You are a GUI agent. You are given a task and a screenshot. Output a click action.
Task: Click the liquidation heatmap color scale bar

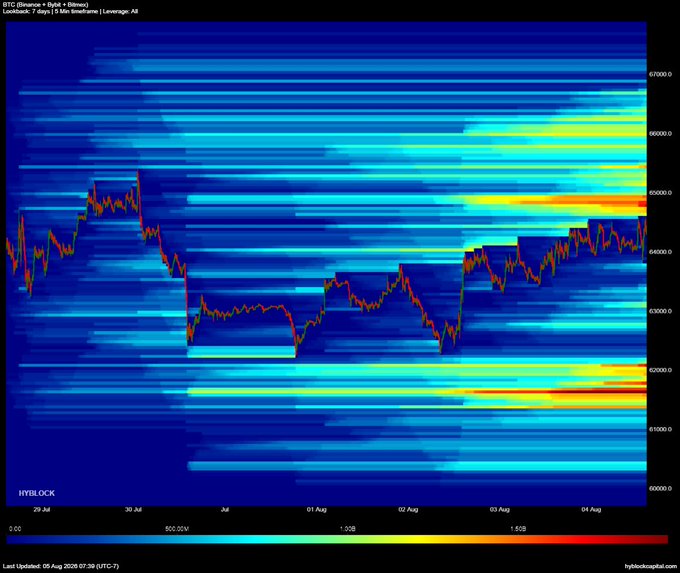coord(337,539)
